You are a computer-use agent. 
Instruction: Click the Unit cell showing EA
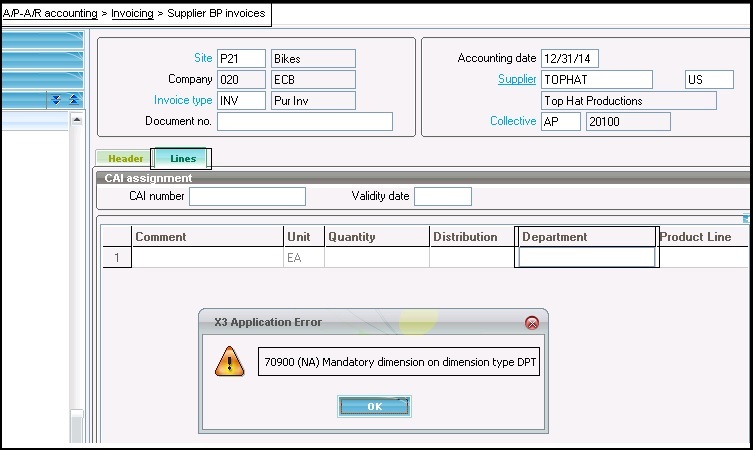click(x=304, y=258)
